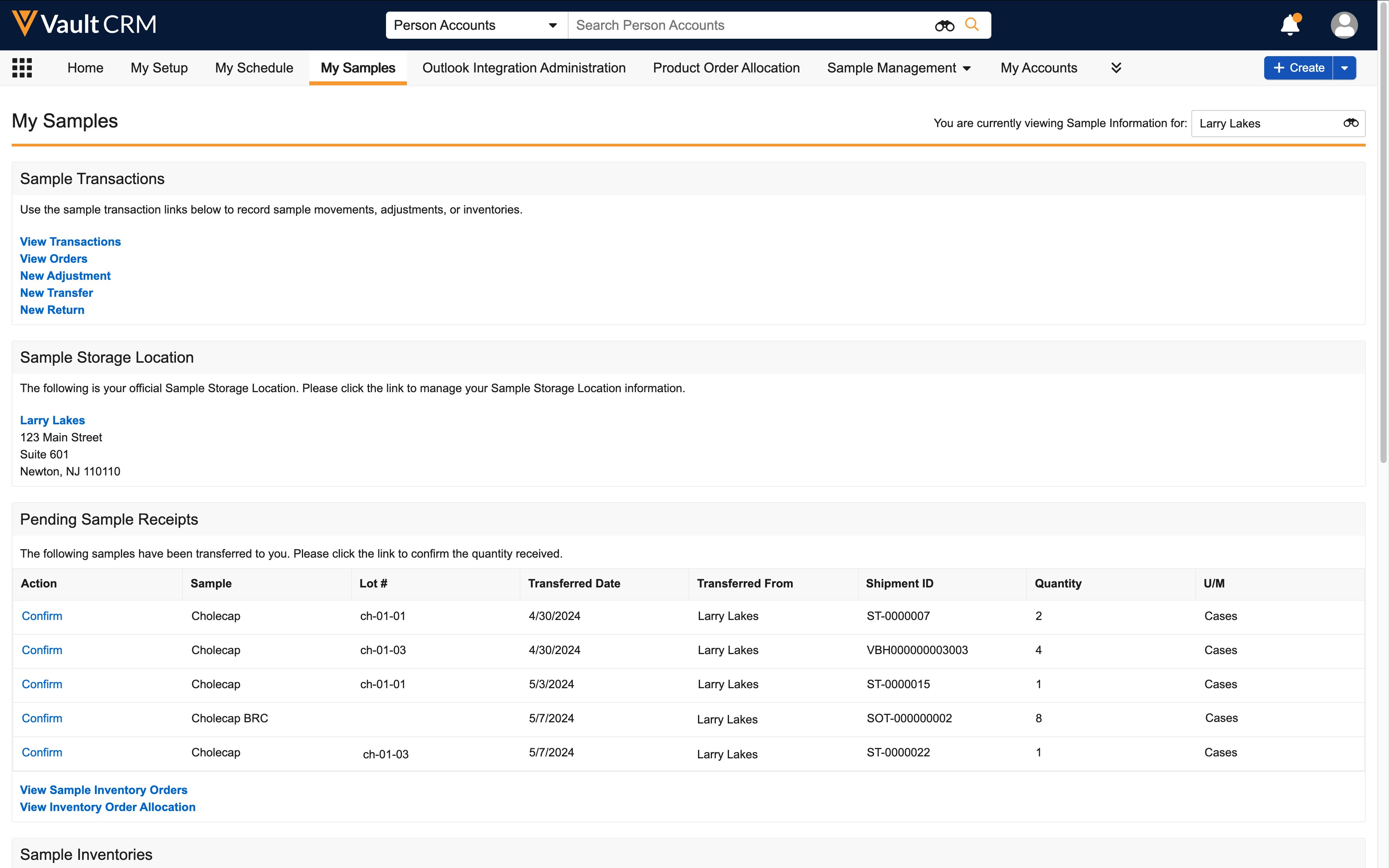Confirm receipt for shipment ST-0000007

click(42, 616)
